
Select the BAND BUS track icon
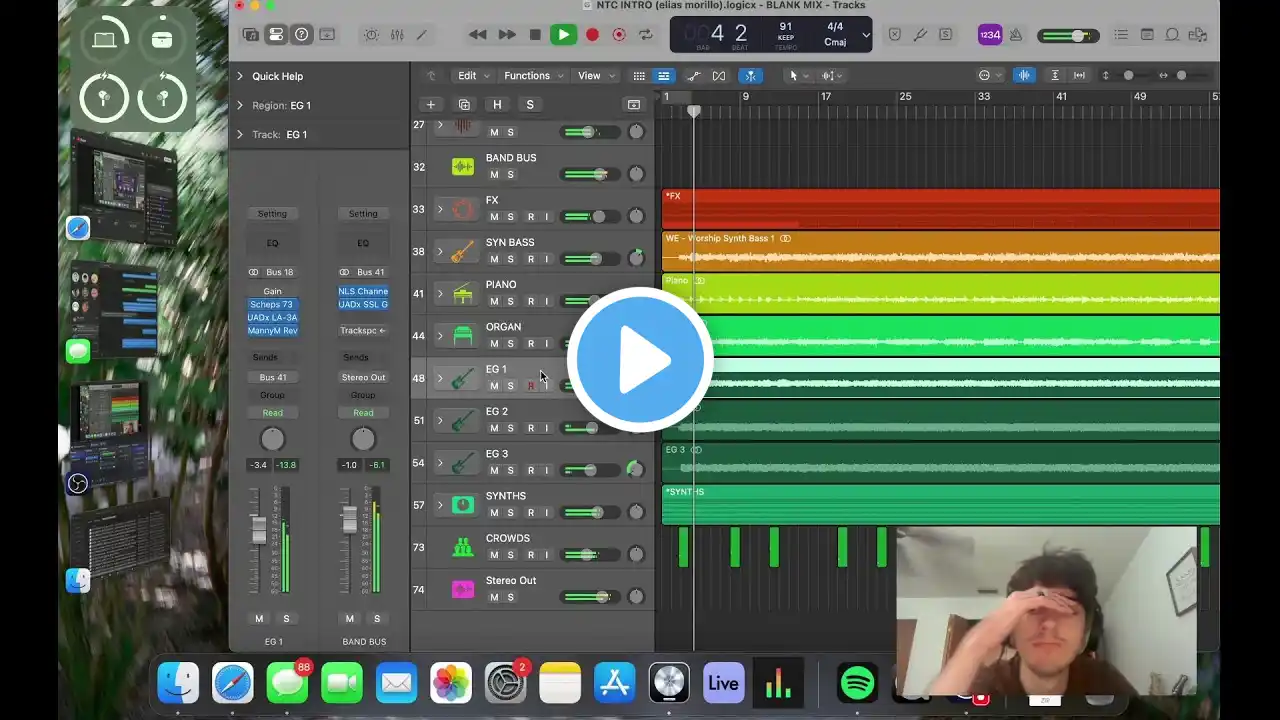point(462,166)
